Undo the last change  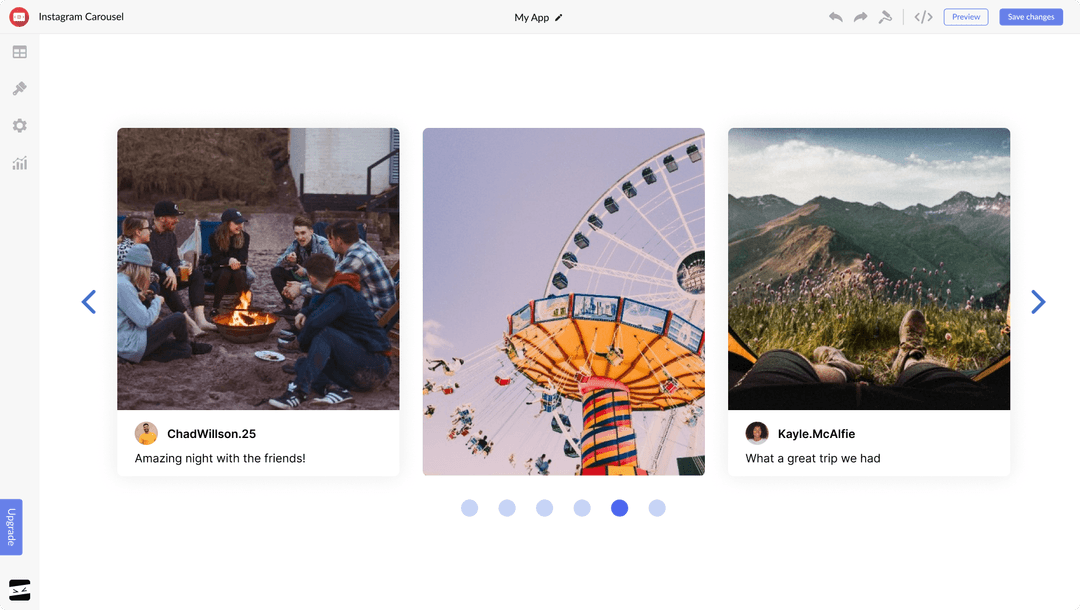836,17
